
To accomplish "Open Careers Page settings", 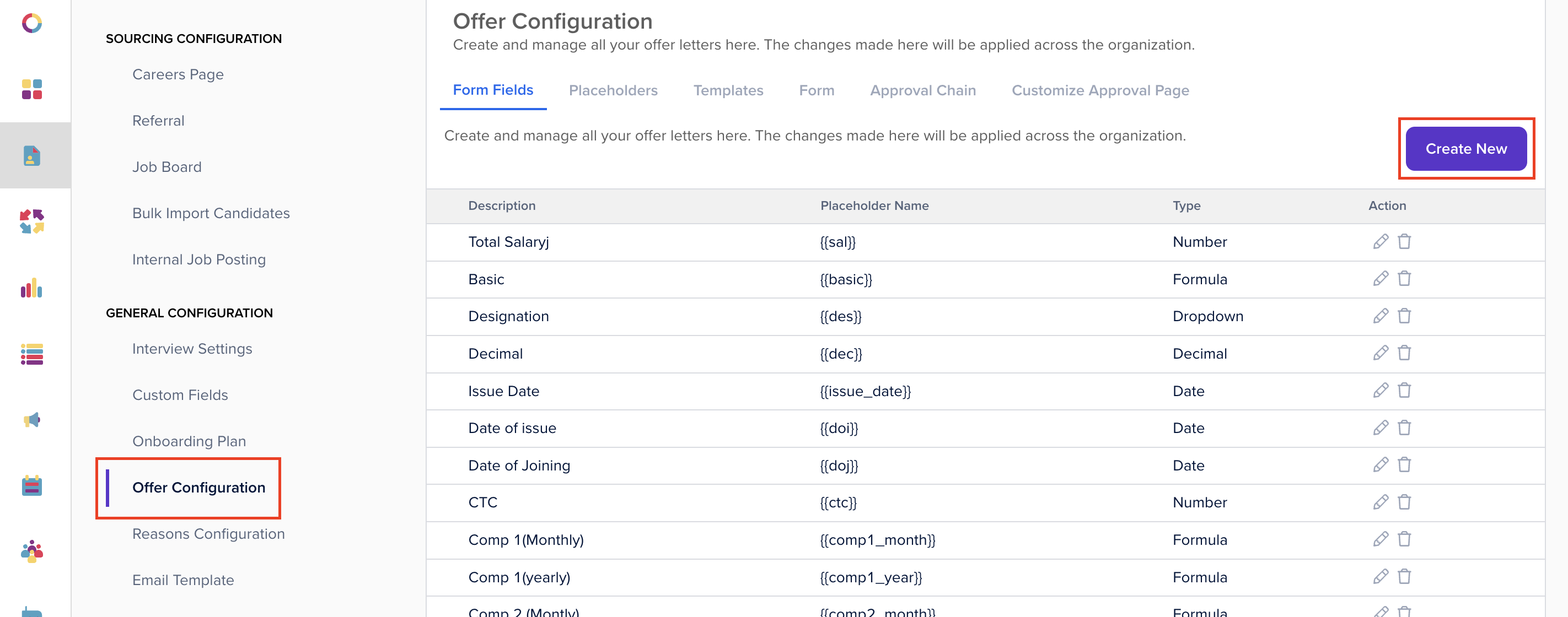I will [178, 74].
